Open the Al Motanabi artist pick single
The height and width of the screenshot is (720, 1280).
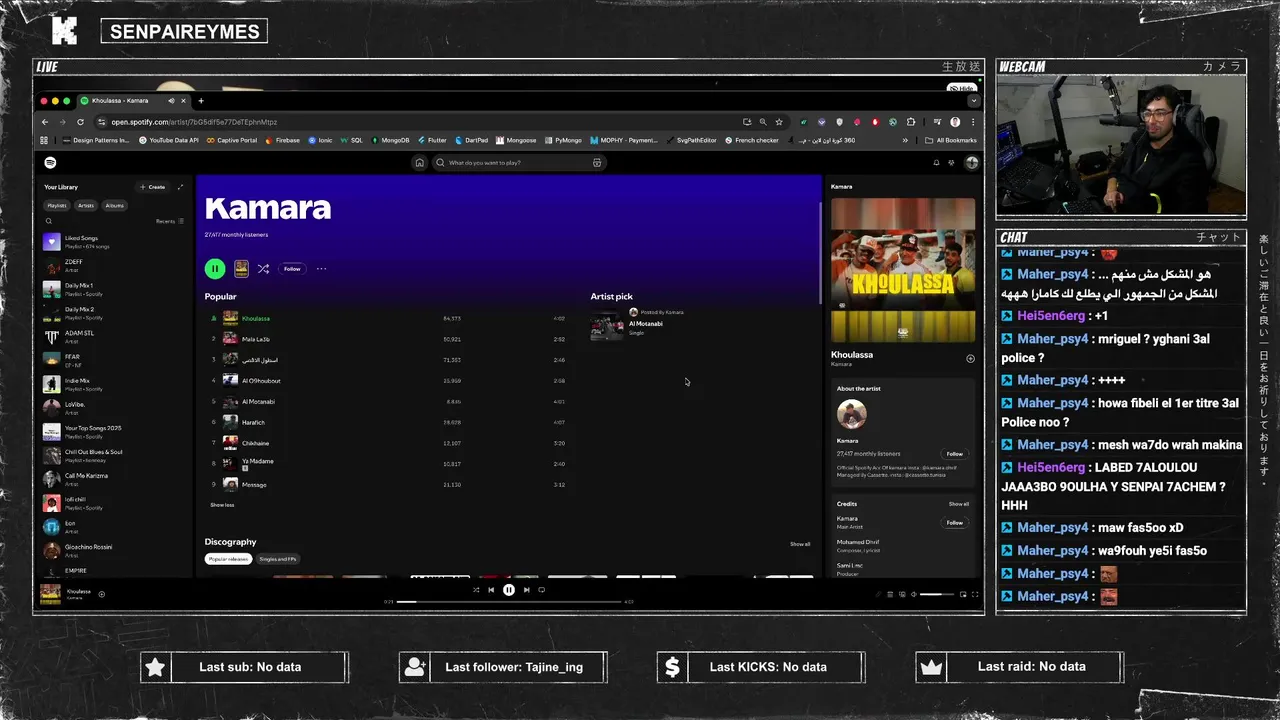coord(645,324)
